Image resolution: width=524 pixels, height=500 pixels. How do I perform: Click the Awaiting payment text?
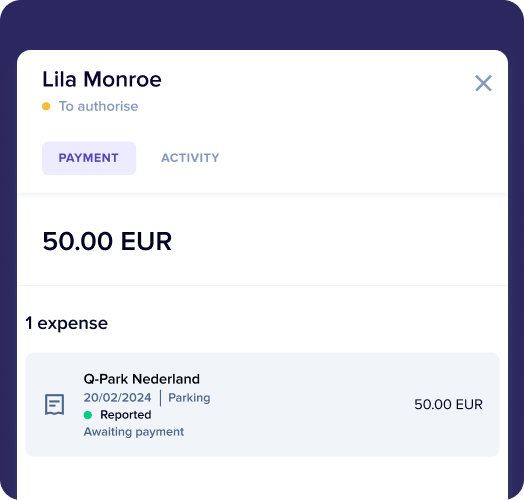134,432
